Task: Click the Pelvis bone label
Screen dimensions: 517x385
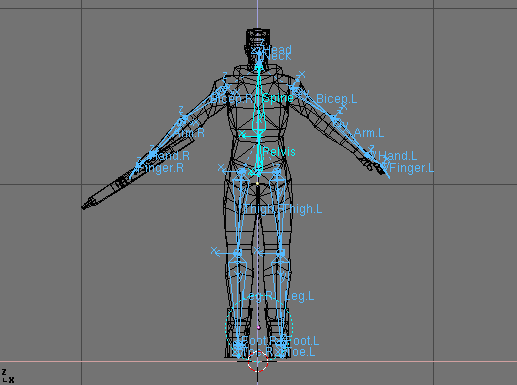Action: click(279, 152)
